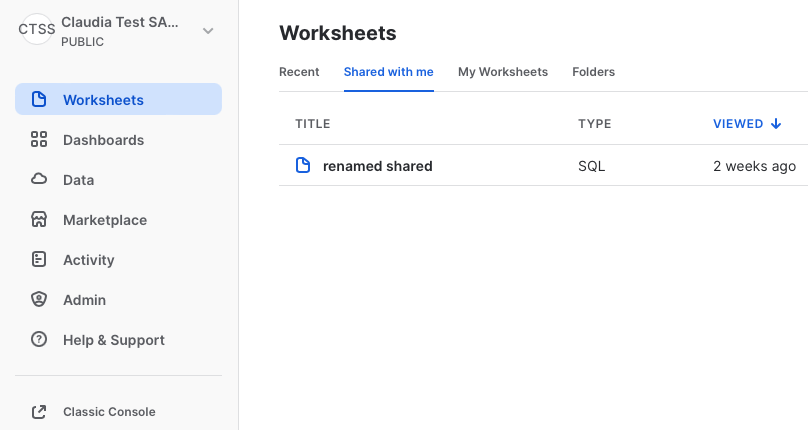Click the Help & Support question mark icon
This screenshot has width=808, height=430.
pyautogui.click(x=39, y=340)
